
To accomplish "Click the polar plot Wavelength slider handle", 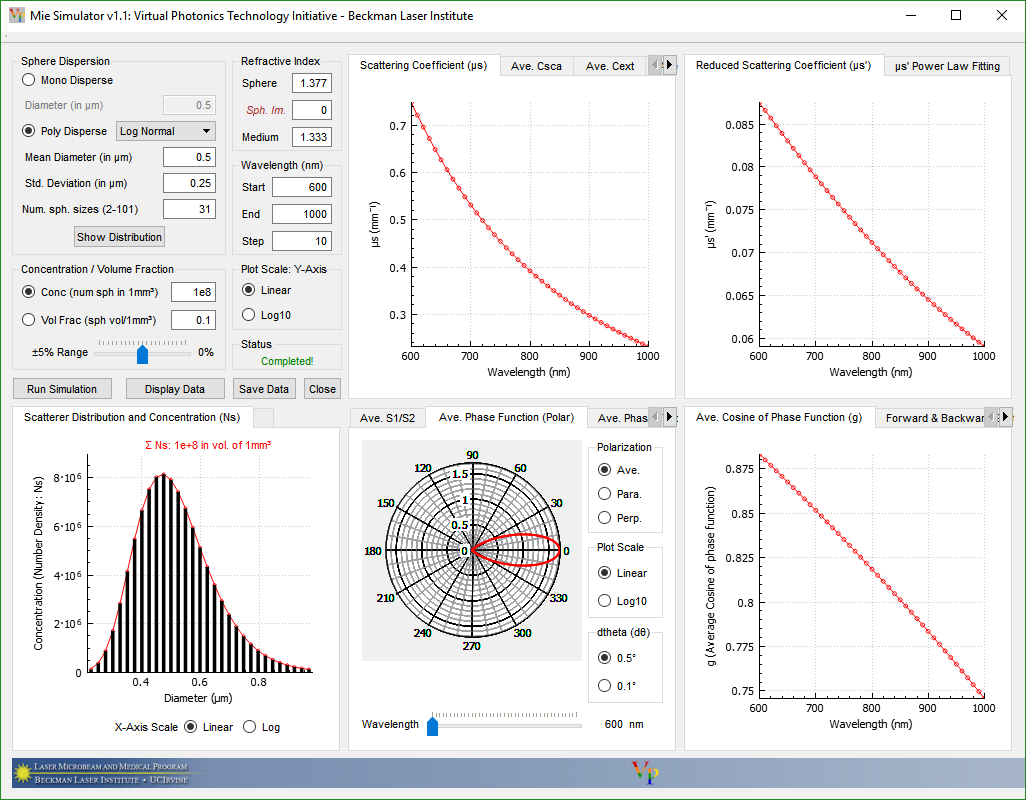I will [433, 725].
